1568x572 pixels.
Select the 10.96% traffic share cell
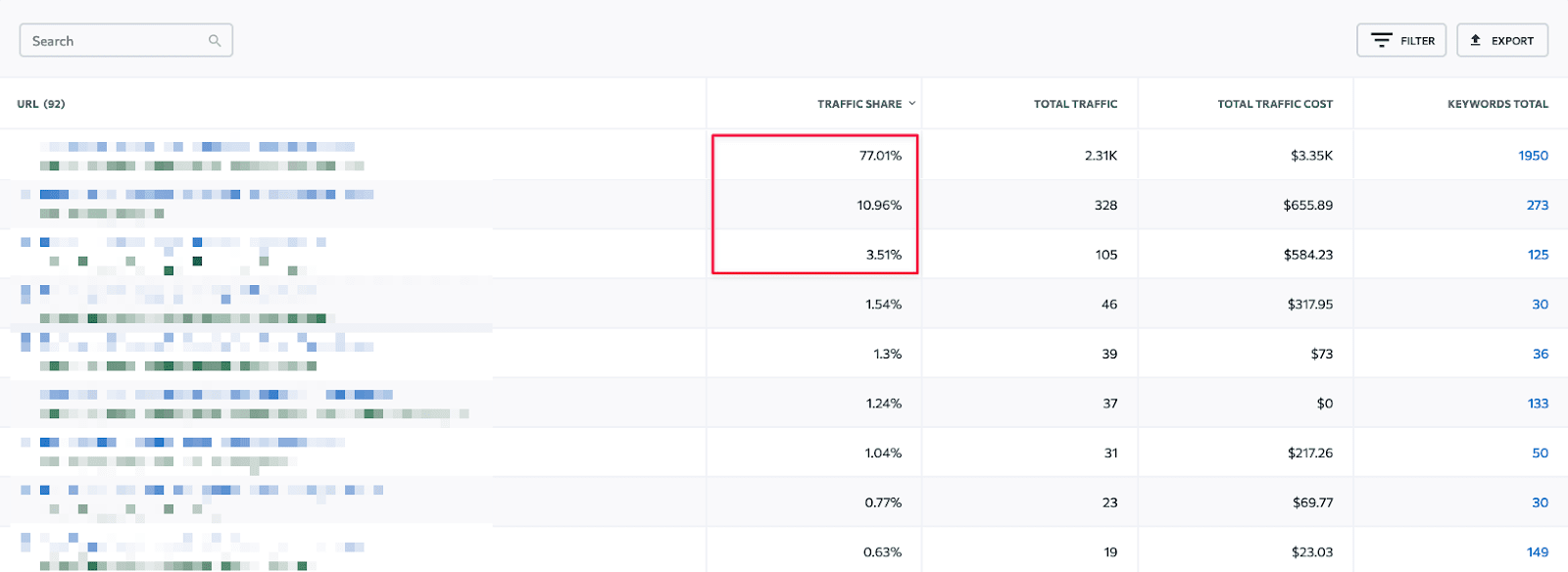pos(879,206)
